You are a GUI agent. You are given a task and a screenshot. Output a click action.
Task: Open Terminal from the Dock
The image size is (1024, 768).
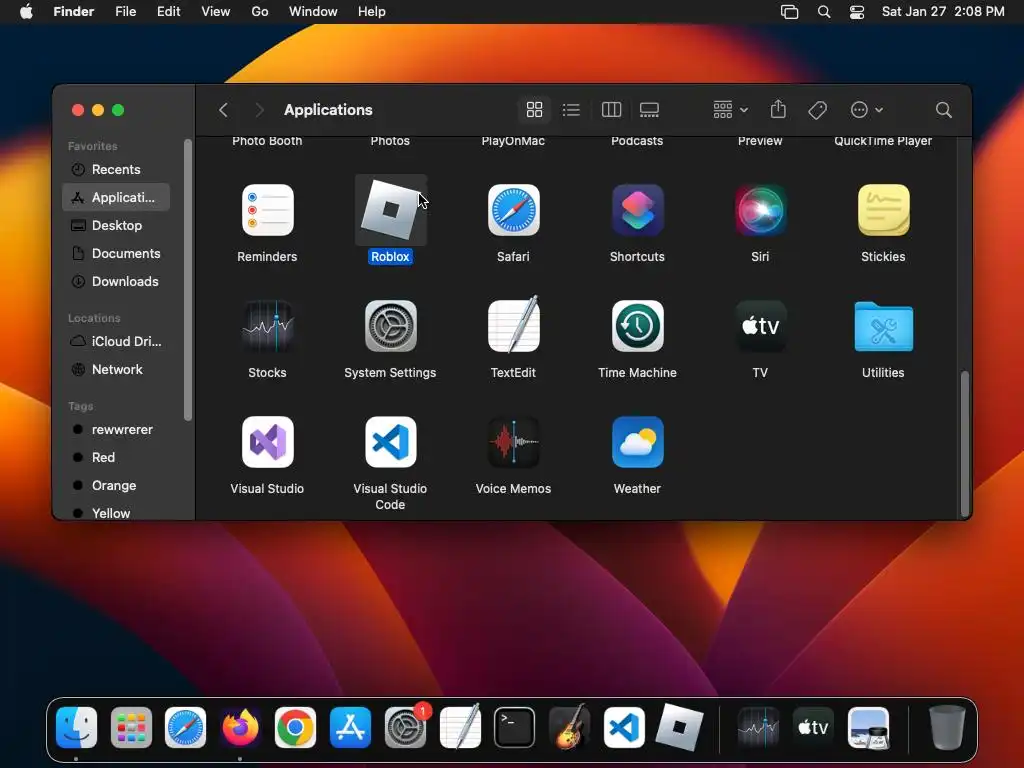(515, 728)
